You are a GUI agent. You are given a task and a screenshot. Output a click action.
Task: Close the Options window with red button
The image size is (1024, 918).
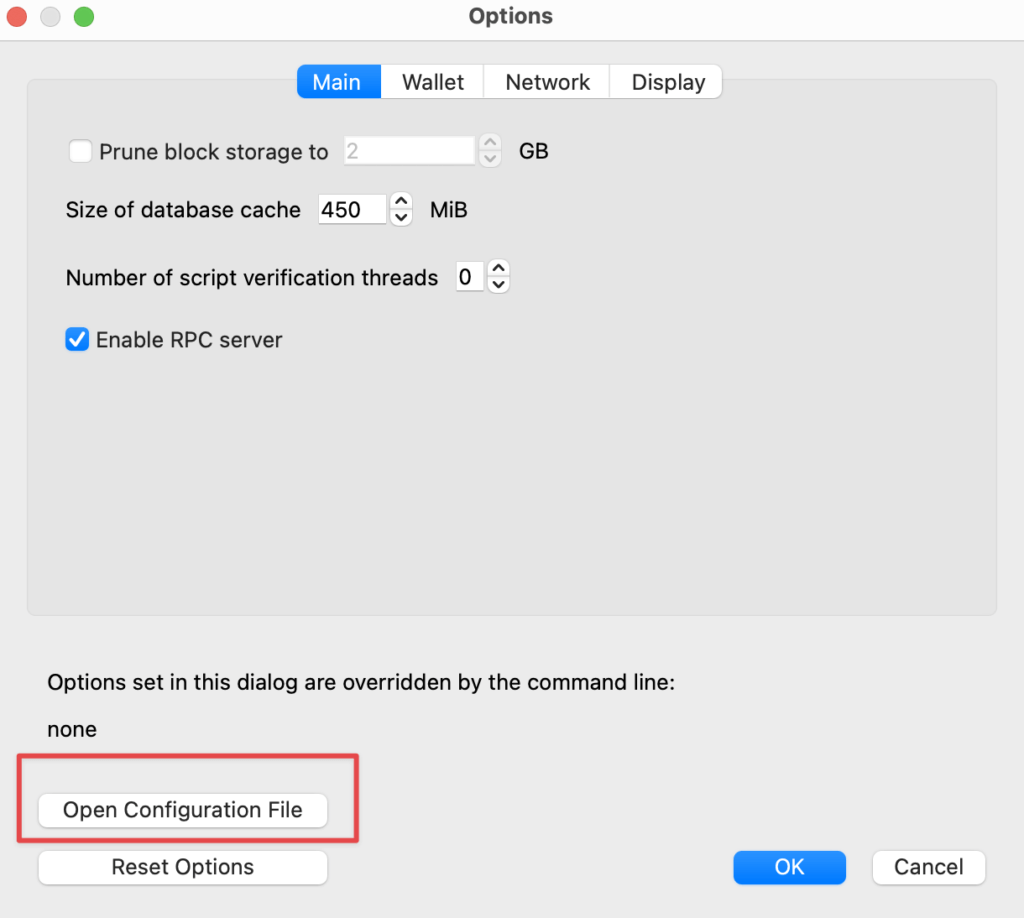(18, 17)
